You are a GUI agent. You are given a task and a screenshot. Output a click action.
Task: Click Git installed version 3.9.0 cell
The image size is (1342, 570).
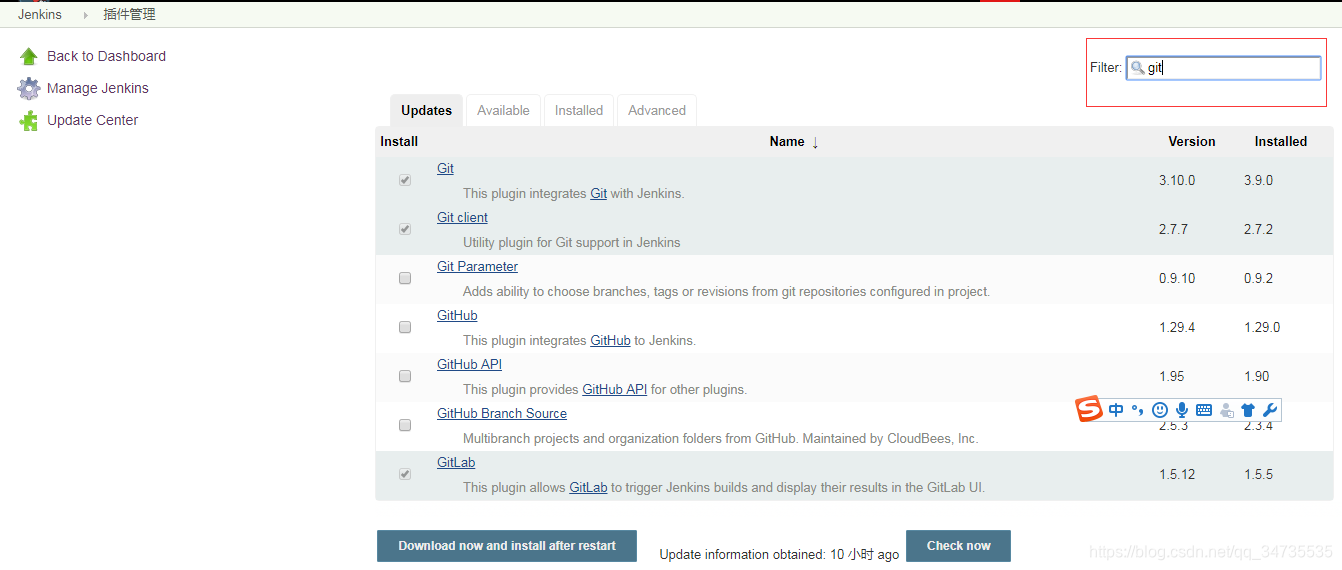(x=1258, y=181)
